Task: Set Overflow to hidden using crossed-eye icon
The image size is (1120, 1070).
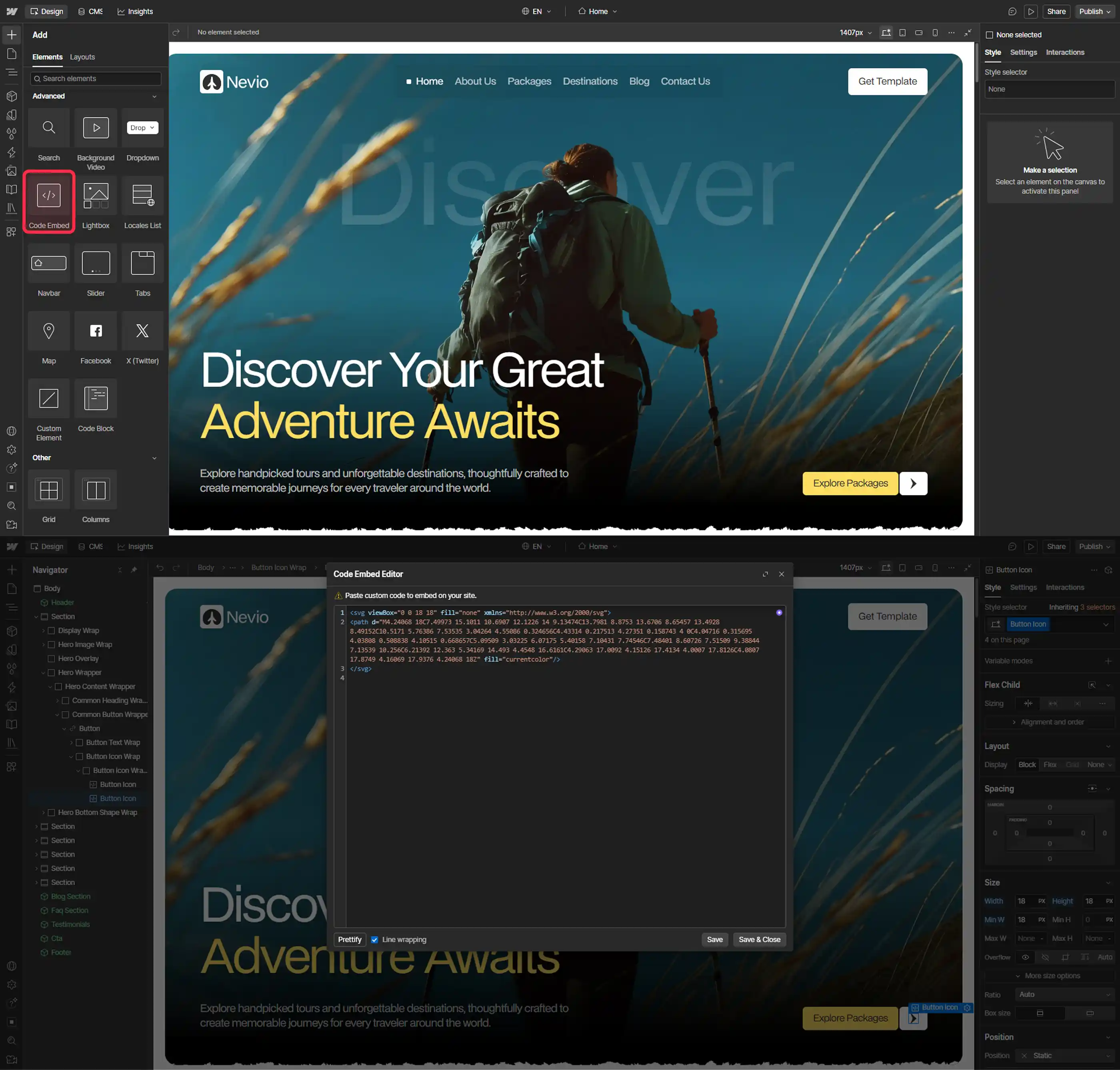Action: click(1045, 957)
